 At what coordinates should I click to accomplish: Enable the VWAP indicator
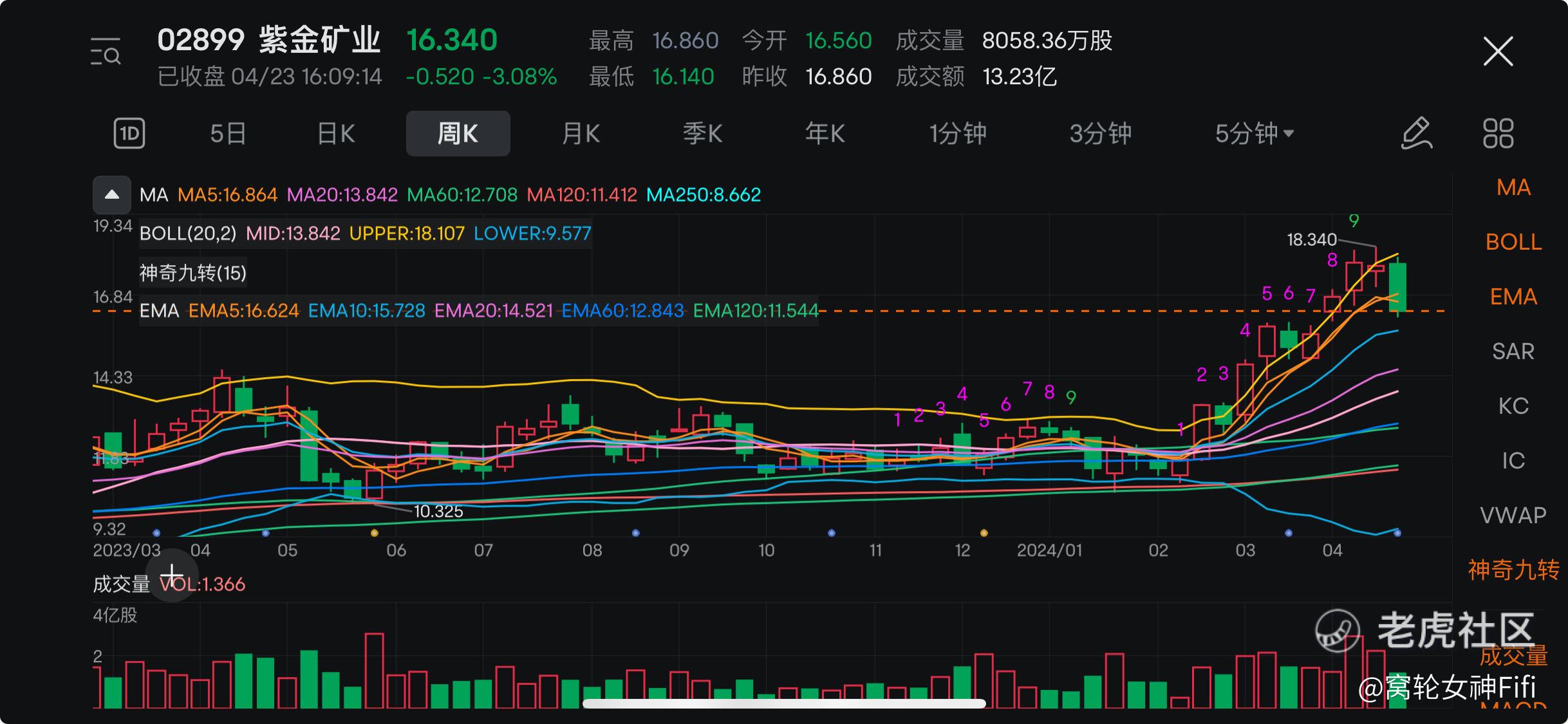point(1513,515)
